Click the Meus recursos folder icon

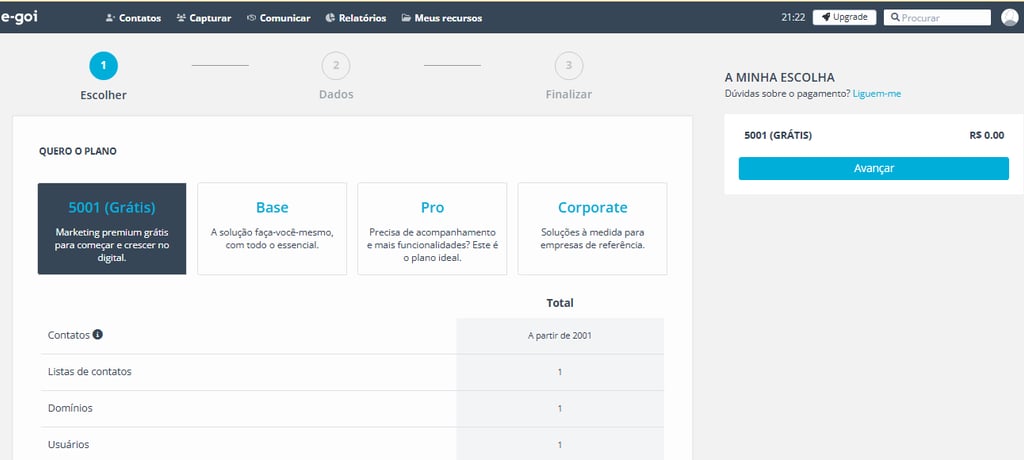point(406,18)
